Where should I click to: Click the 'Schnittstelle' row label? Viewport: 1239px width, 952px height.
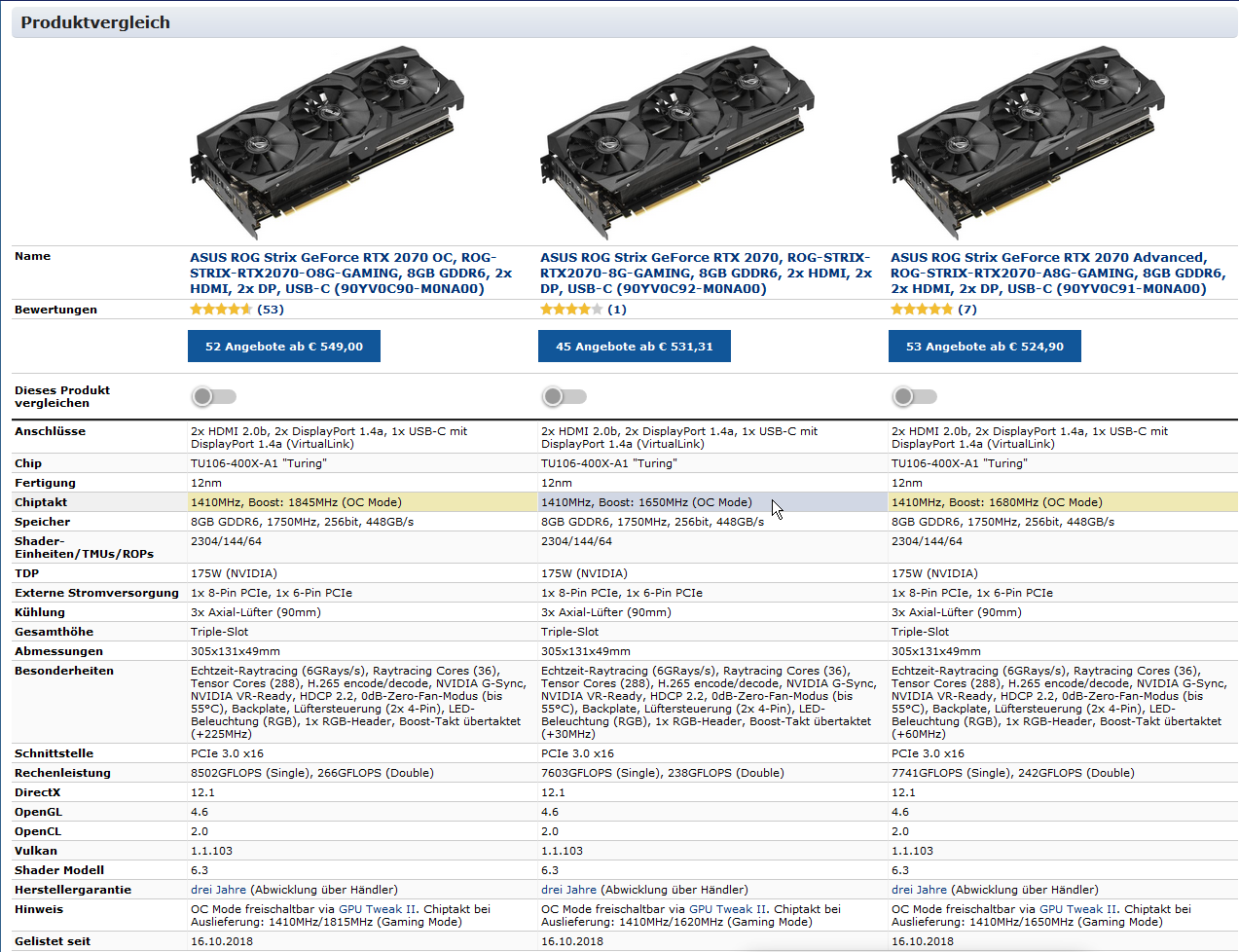(54, 753)
